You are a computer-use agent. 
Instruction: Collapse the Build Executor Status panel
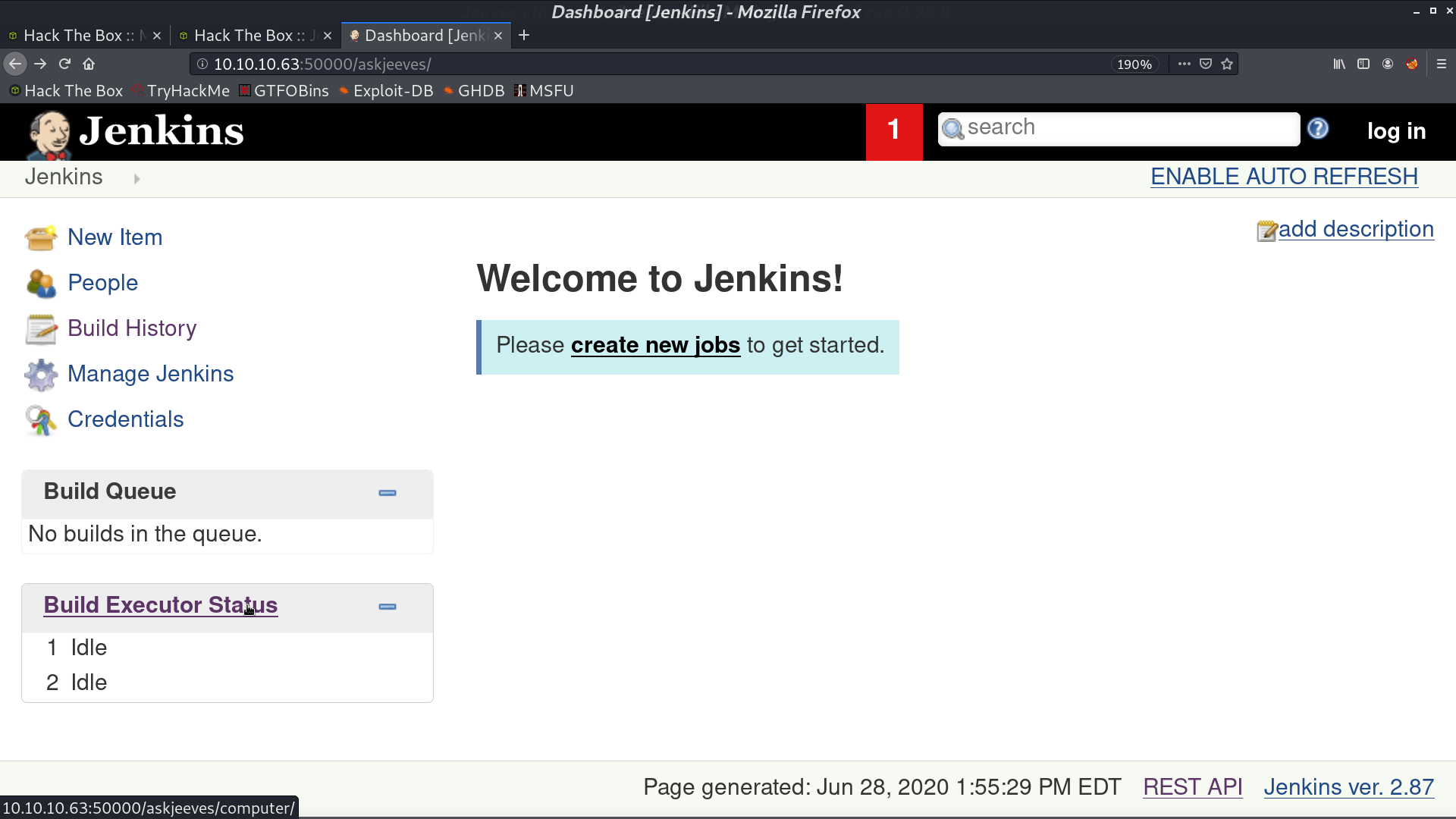tap(388, 607)
